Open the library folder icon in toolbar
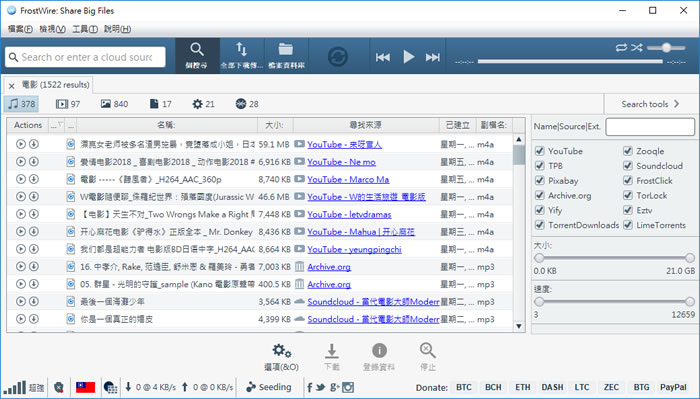The width and height of the screenshot is (700, 399). click(x=286, y=49)
